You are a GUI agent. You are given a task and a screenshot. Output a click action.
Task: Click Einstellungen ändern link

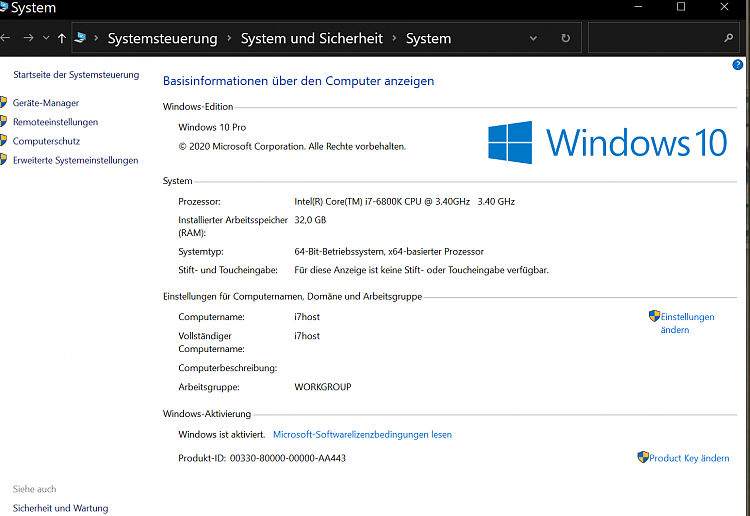point(687,323)
